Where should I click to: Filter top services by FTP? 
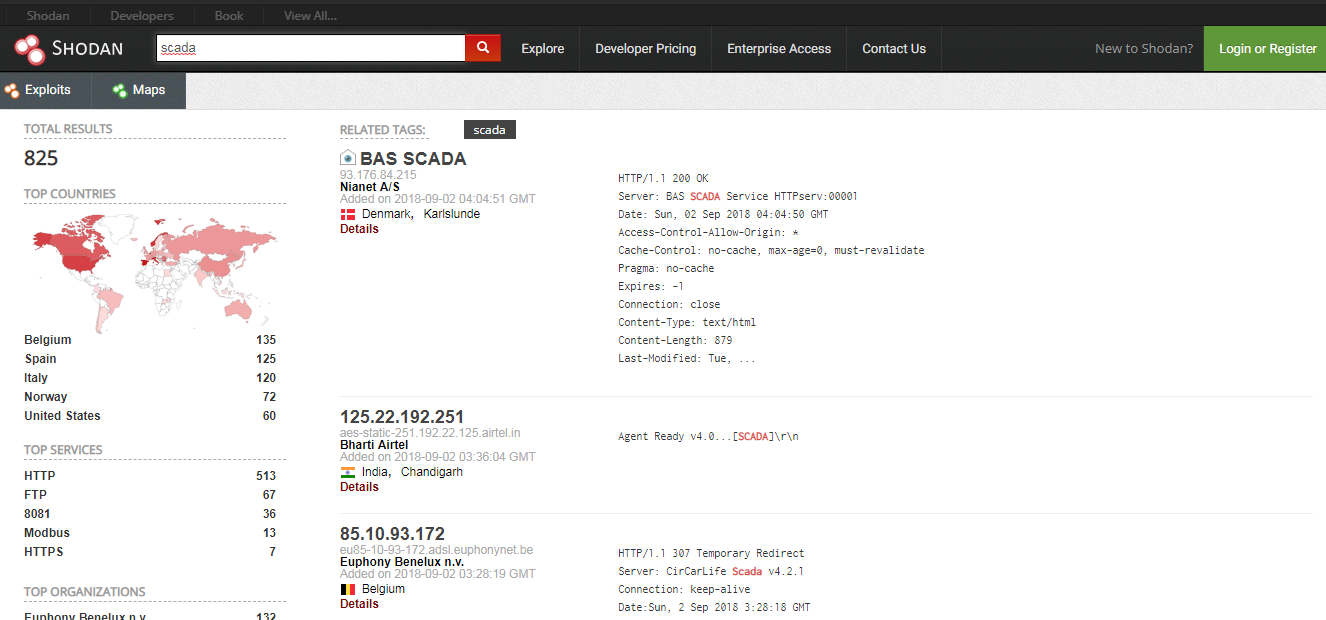tap(36, 495)
